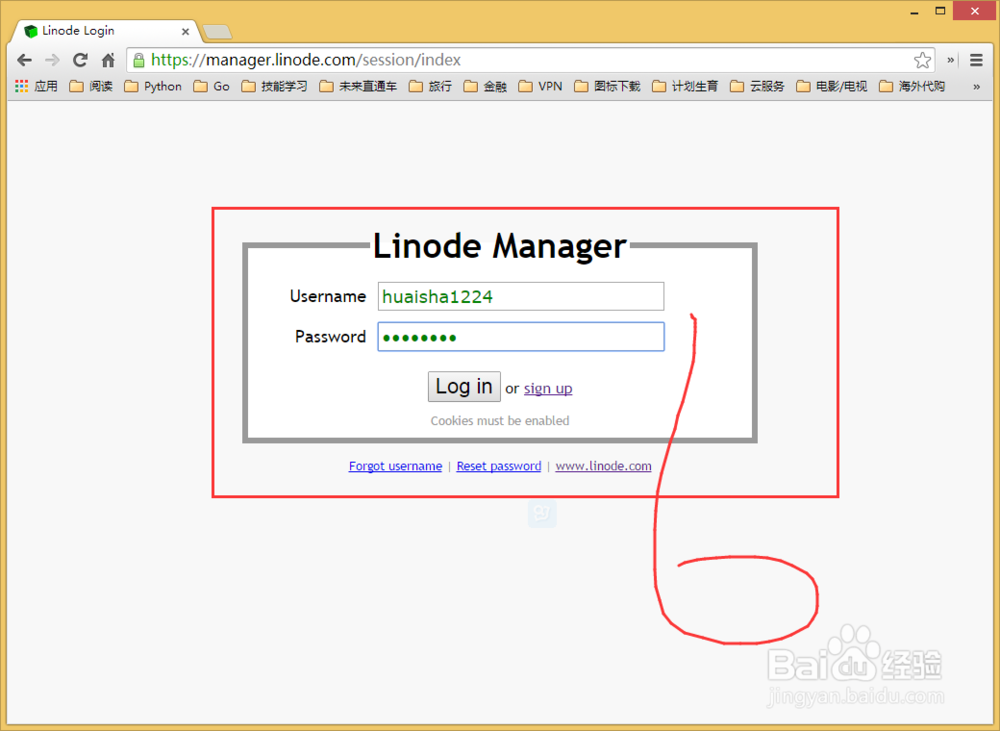Bookmark this page with star icon
Image resolution: width=1000 pixels, height=731 pixels.
click(922, 60)
